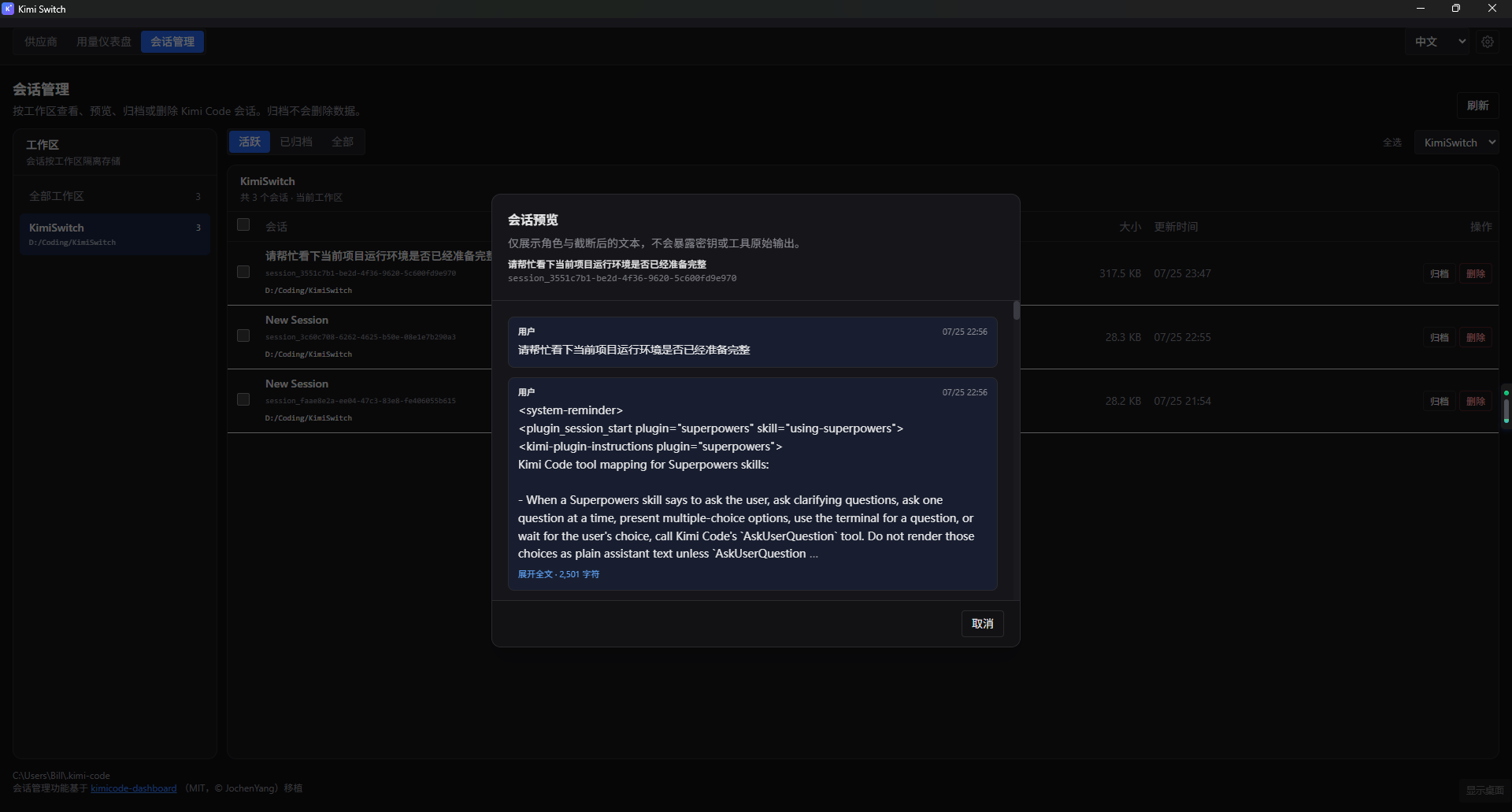Show the 已归档 sessions filter
This screenshot has height=812, width=1512.
click(296, 142)
